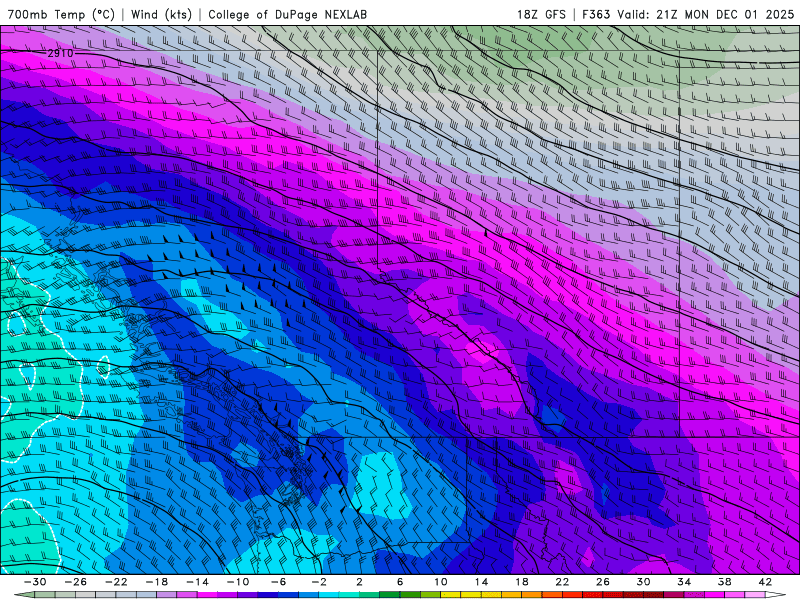This screenshot has height=600, width=800.
Task: Click the Valid: 21Z MON DEC 01 2025 text
Action: tap(706, 14)
